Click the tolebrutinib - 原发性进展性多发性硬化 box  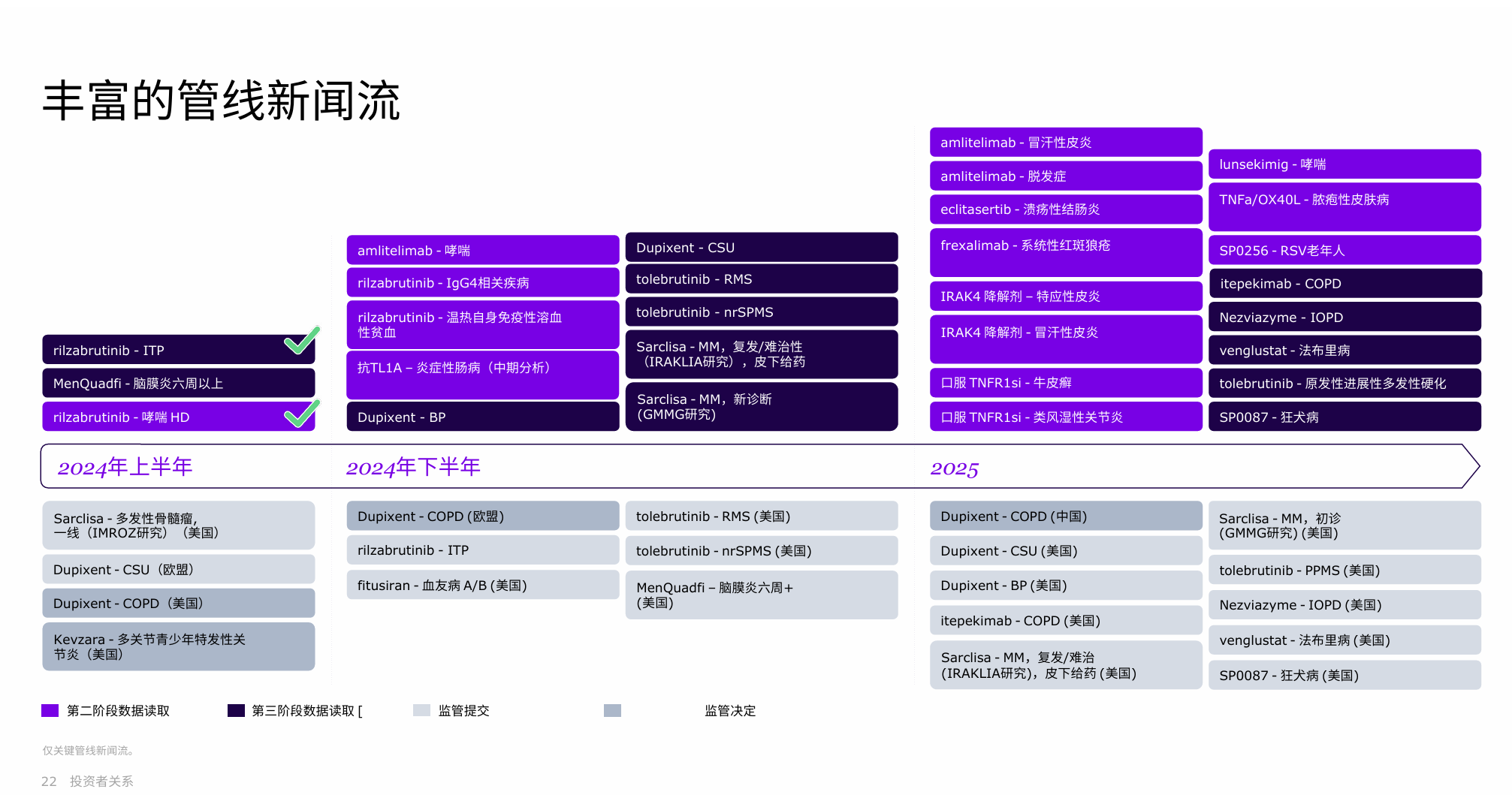[1345, 383]
